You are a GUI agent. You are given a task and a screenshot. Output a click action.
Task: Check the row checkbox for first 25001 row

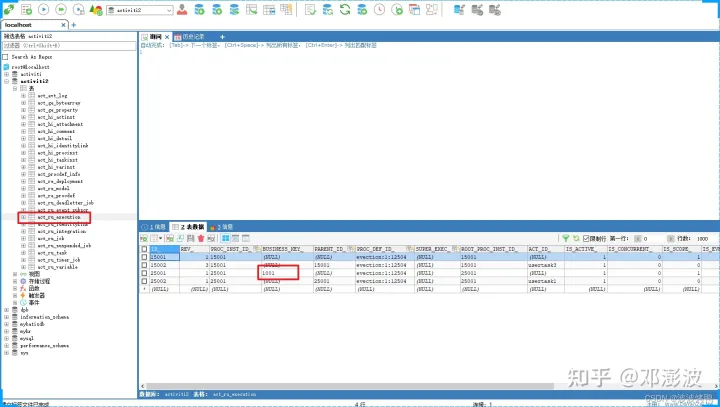click(144, 271)
